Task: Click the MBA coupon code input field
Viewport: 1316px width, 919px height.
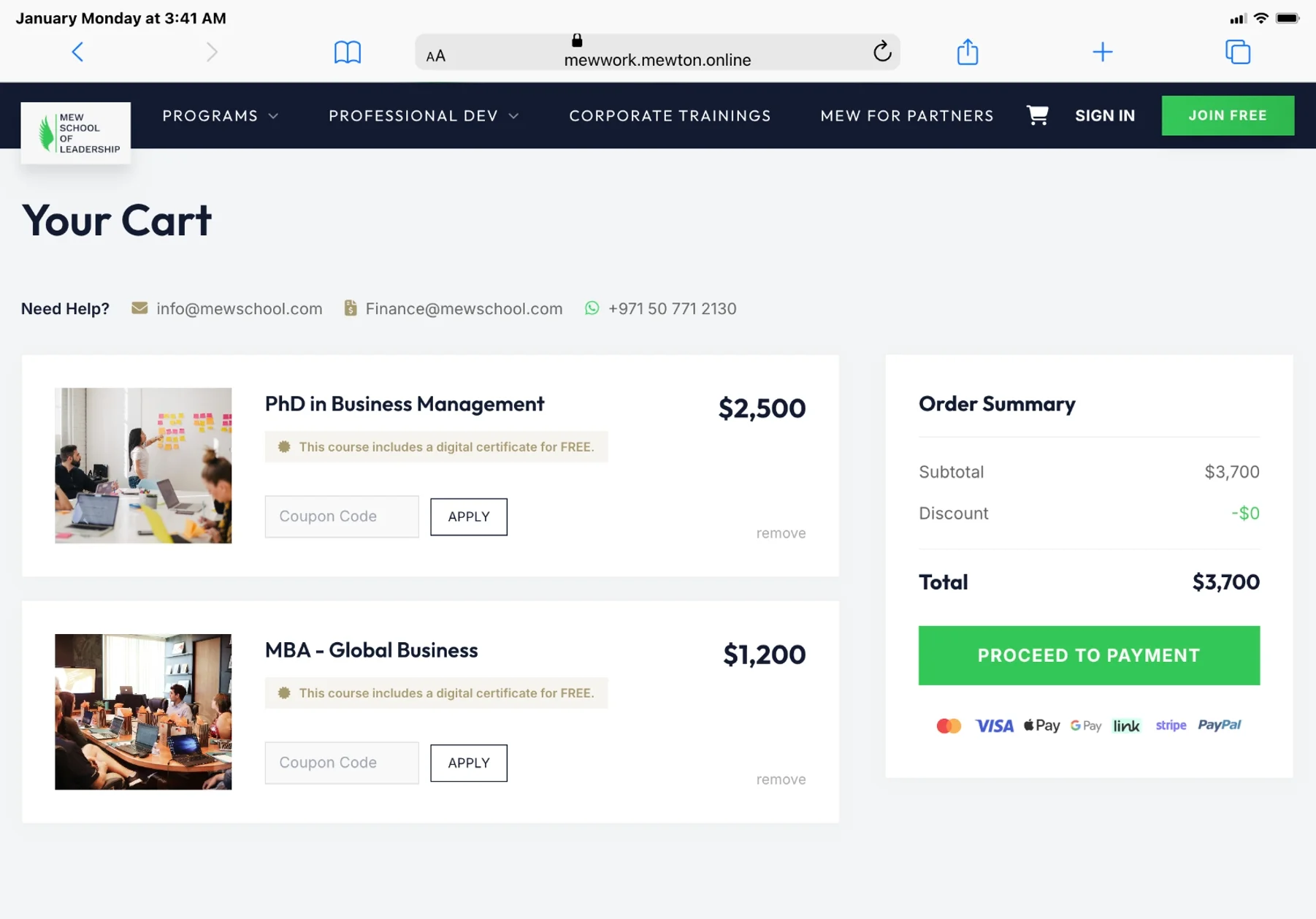Action: pos(341,763)
